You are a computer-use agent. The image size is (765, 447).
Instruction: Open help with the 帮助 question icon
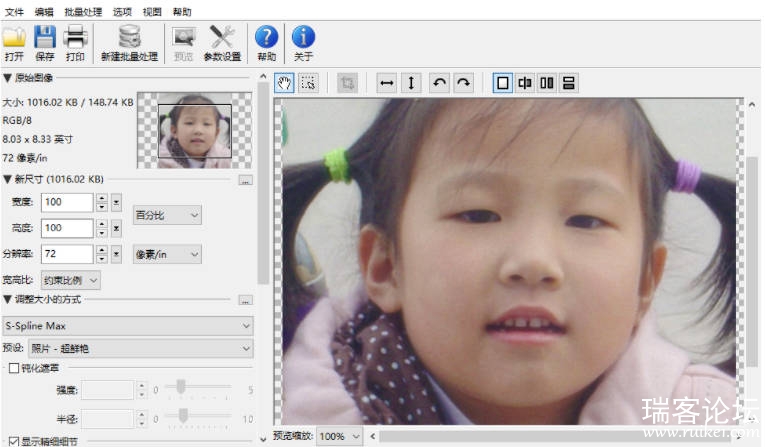[x=266, y=43]
